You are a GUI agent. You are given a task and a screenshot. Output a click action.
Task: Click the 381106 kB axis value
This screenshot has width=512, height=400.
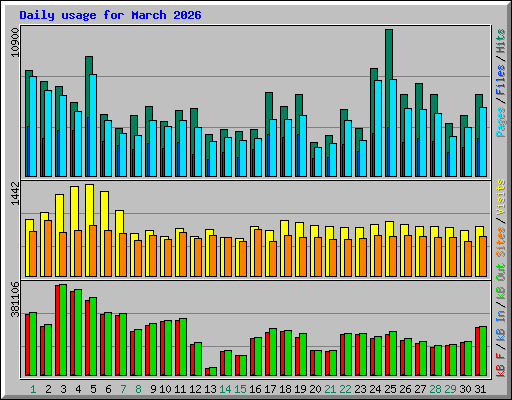pos(15,300)
